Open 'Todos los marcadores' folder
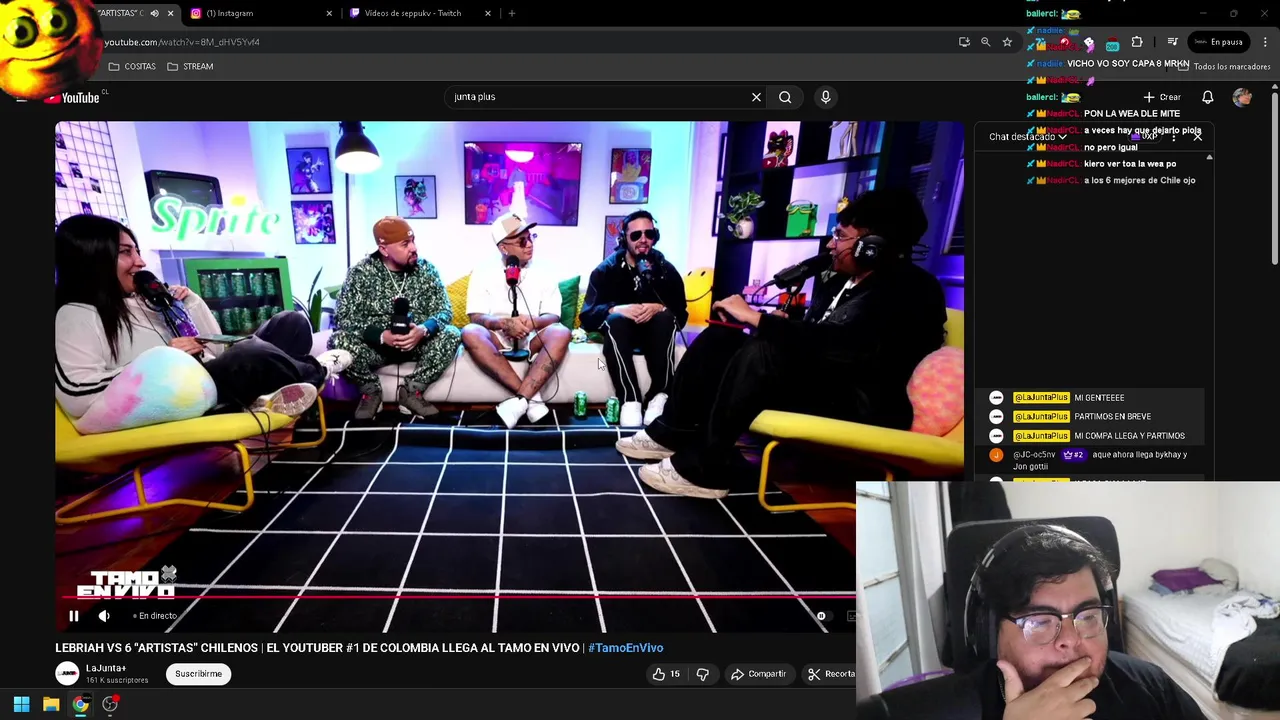Viewport: 1280px width, 720px height. click(1224, 66)
